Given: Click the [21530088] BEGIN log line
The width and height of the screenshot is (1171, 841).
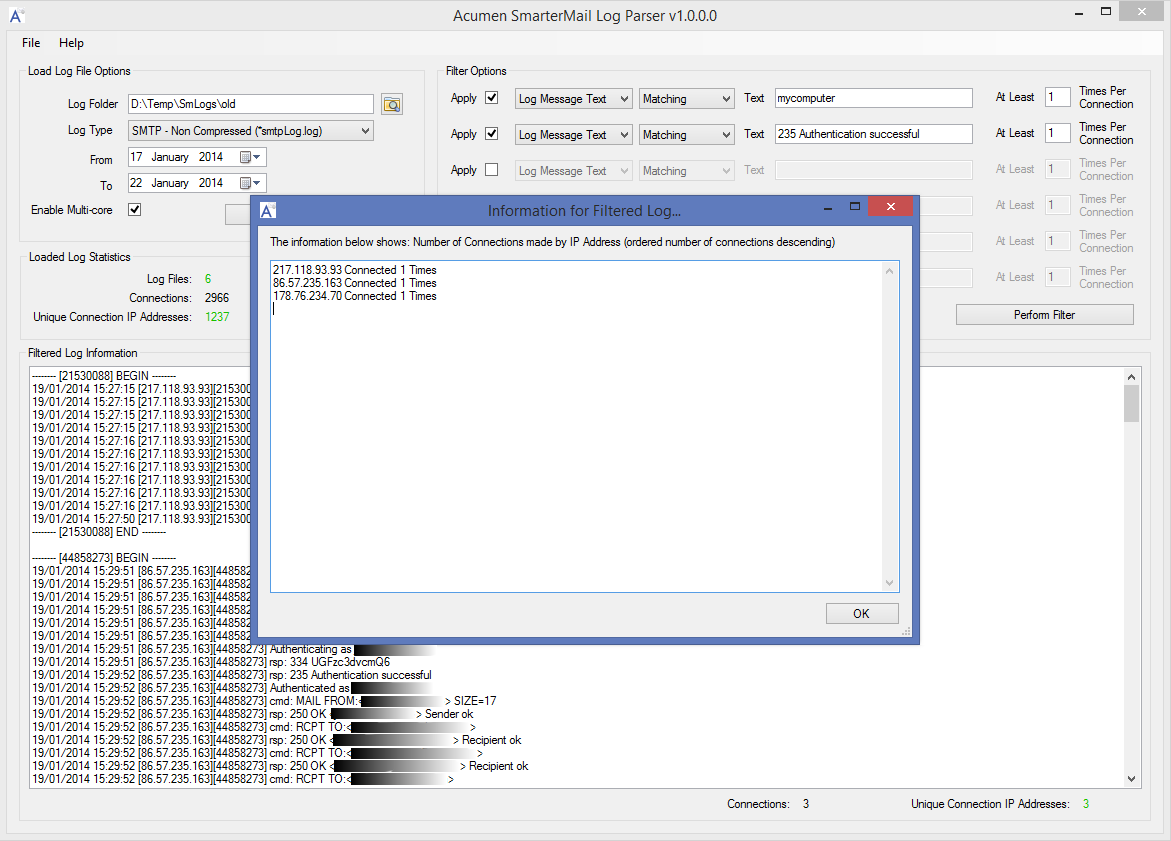Looking at the screenshot, I should pyautogui.click(x=104, y=376).
